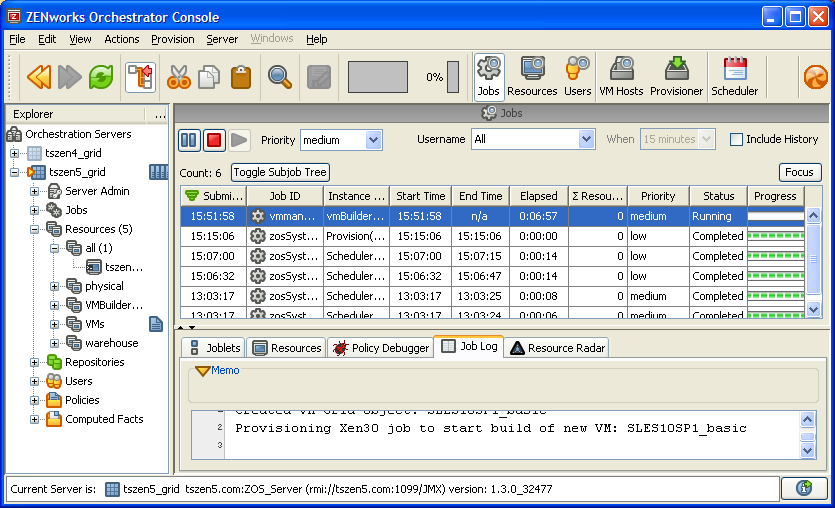Open the Help menu
Viewport: 835px width, 508px height.
click(x=316, y=39)
